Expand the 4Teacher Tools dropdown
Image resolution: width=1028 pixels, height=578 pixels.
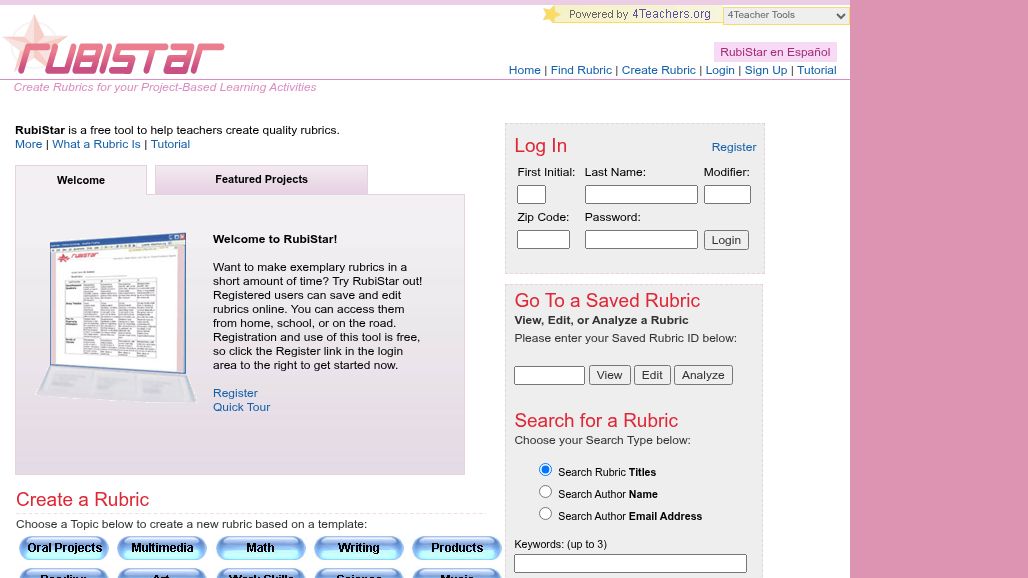pos(786,15)
